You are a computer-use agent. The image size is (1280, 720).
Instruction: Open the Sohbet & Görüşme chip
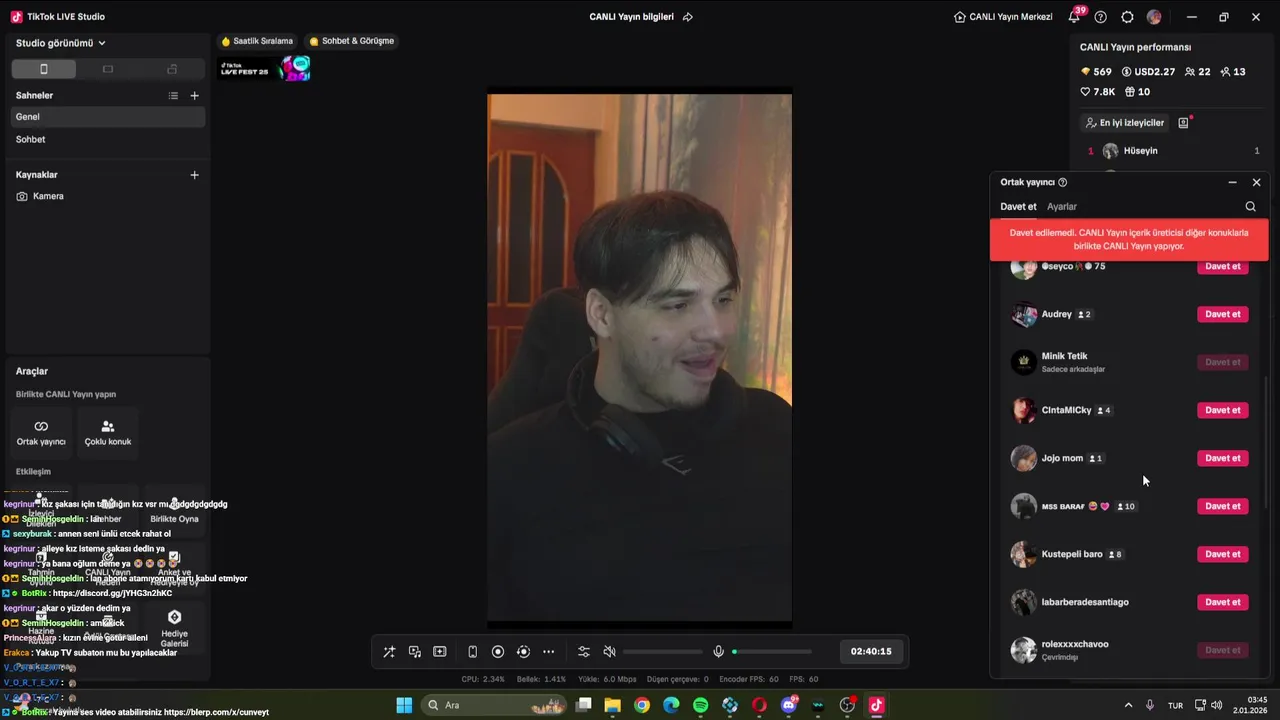point(351,41)
